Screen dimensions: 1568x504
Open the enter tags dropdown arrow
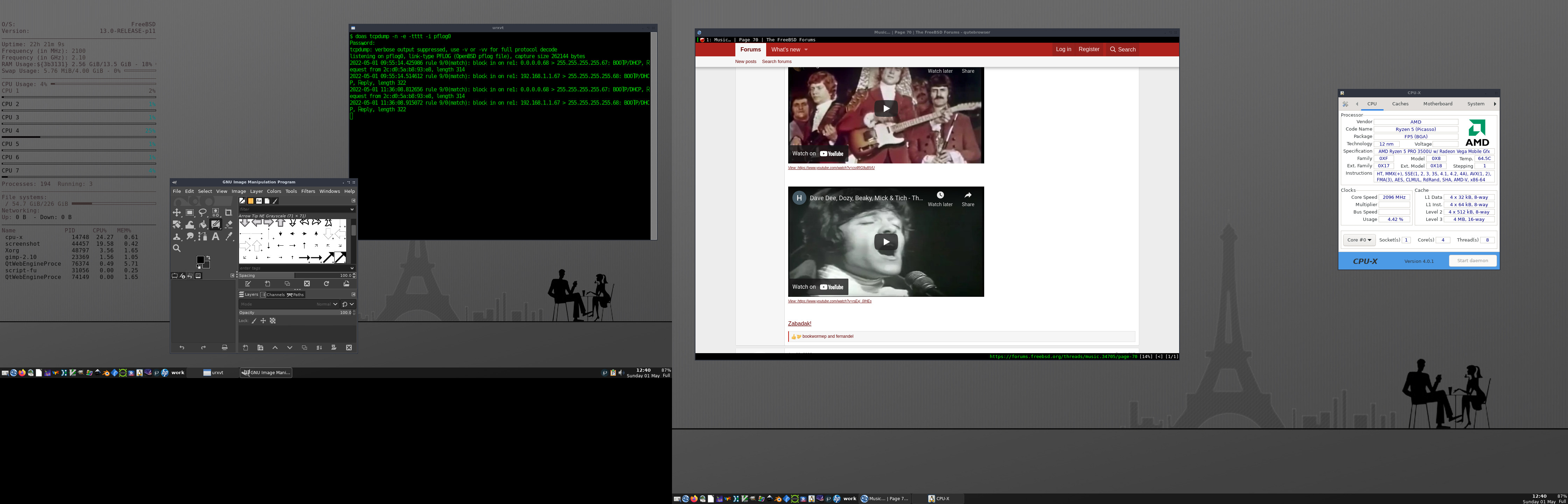352,268
